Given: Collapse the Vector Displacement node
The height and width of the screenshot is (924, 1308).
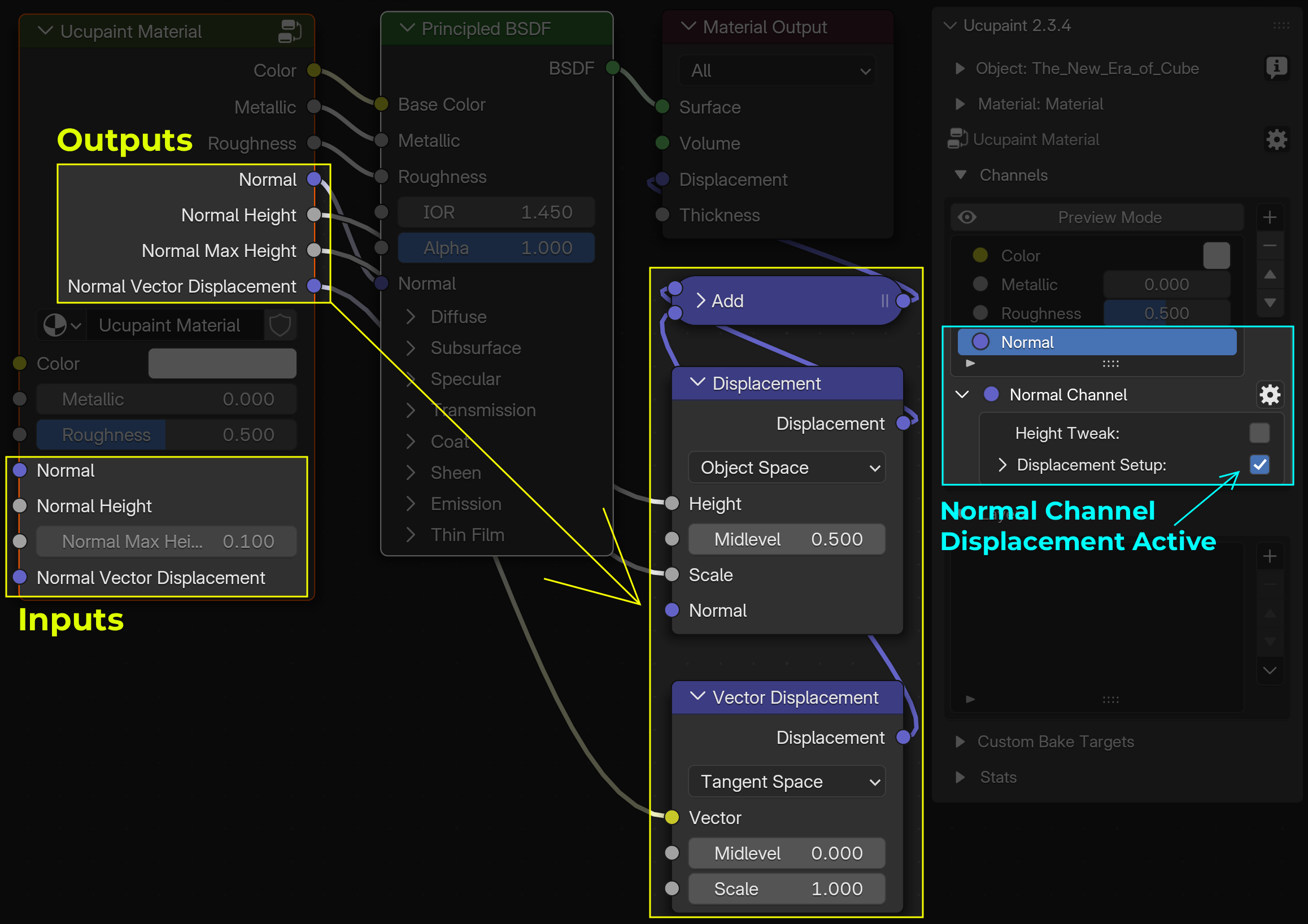Looking at the screenshot, I should (x=698, y=697).
